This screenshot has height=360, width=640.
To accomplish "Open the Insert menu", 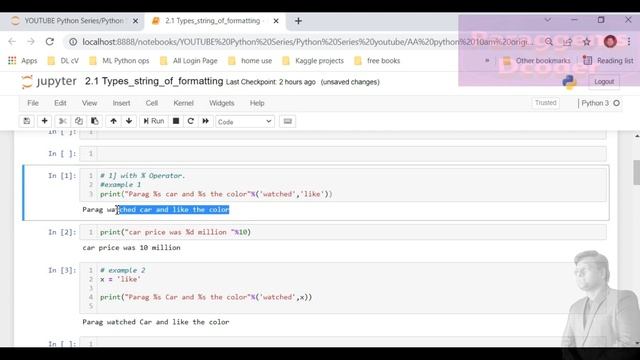I will [x=121, y=103].
